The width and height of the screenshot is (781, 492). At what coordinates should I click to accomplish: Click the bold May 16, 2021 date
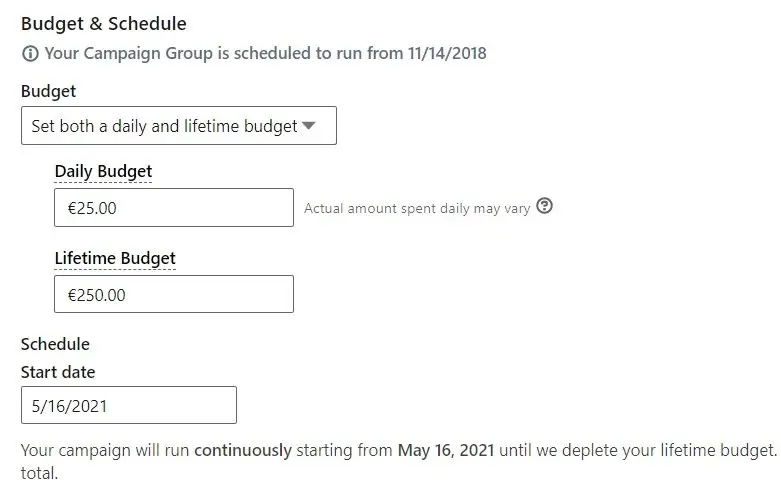pos(446,450)
